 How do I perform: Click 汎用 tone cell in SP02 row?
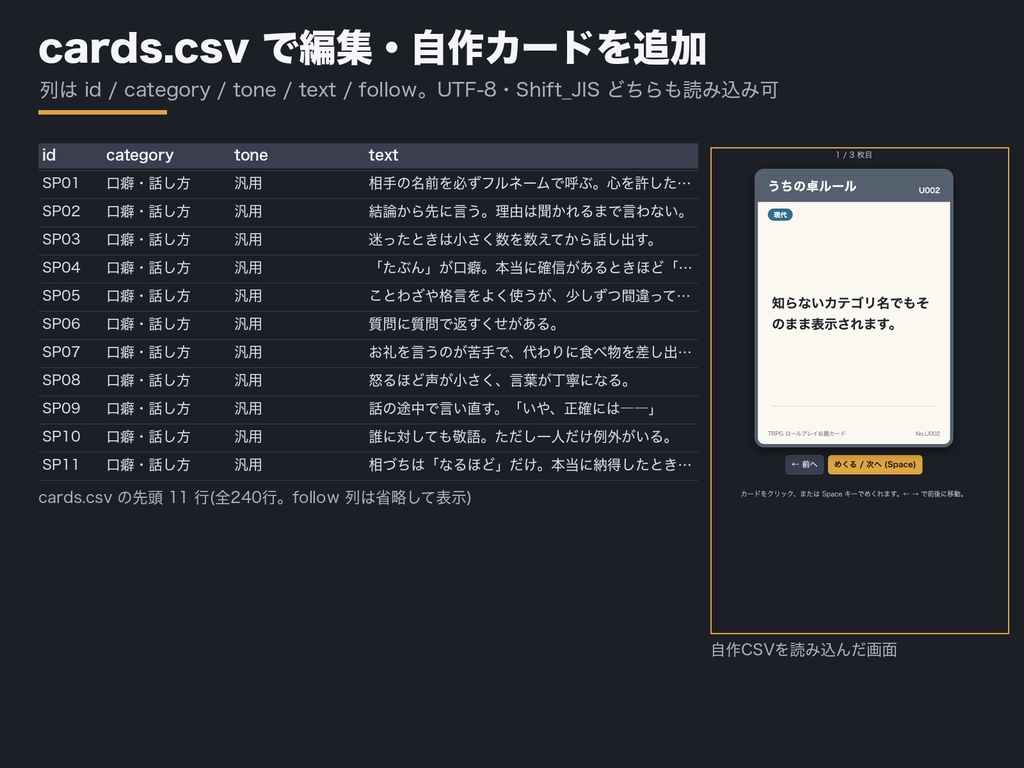click(x=248, y=212)
